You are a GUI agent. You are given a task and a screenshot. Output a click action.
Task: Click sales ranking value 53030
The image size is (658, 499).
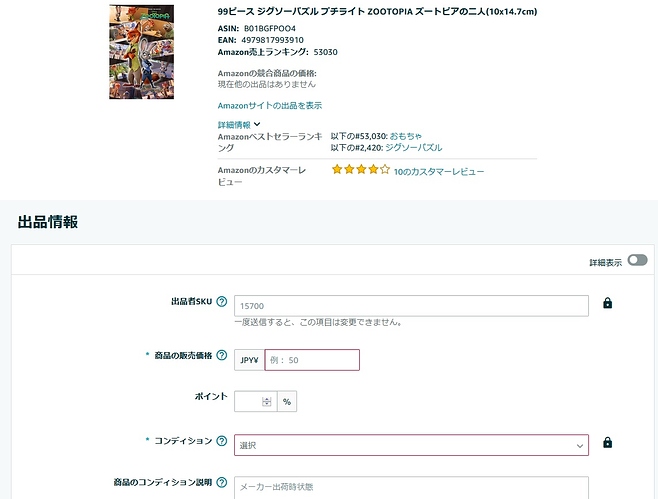tap(325, 52)
